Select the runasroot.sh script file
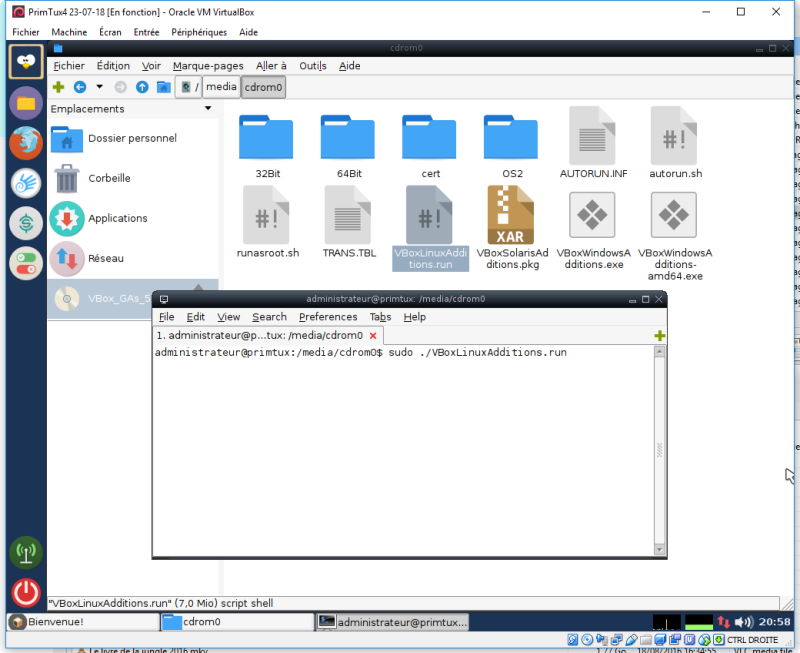Screen dimensions: 800x653 [x=267, y=222]
